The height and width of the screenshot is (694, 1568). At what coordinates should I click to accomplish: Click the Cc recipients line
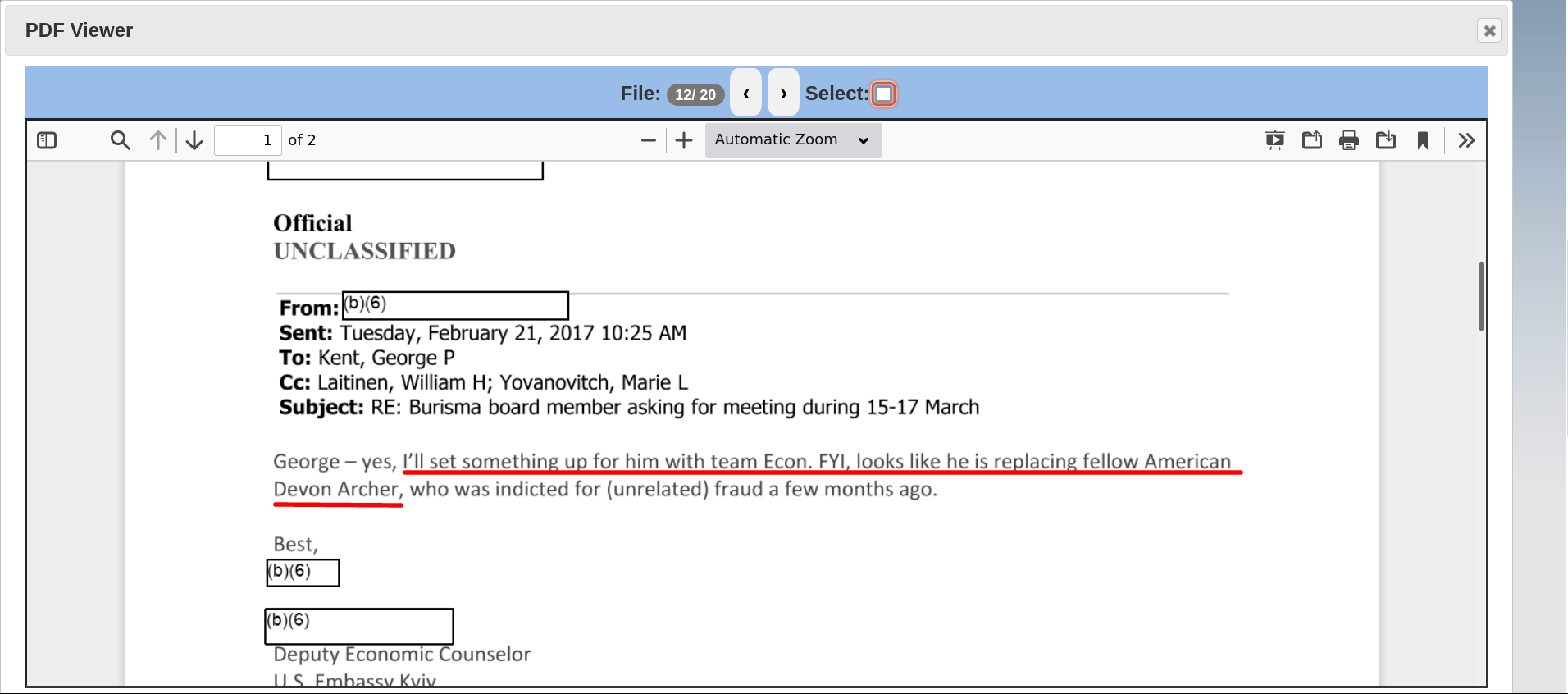[484, 383]
